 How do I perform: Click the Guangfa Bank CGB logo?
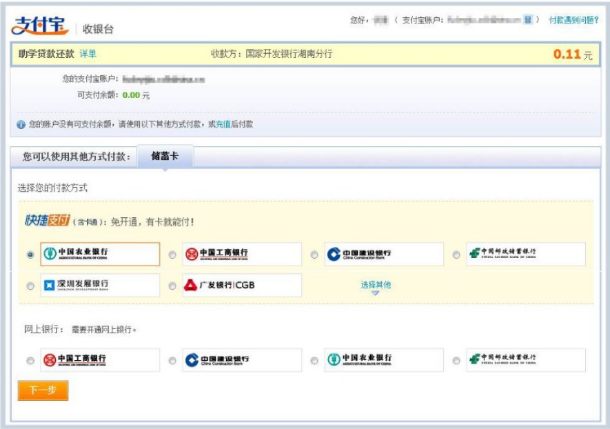point(242,285)
